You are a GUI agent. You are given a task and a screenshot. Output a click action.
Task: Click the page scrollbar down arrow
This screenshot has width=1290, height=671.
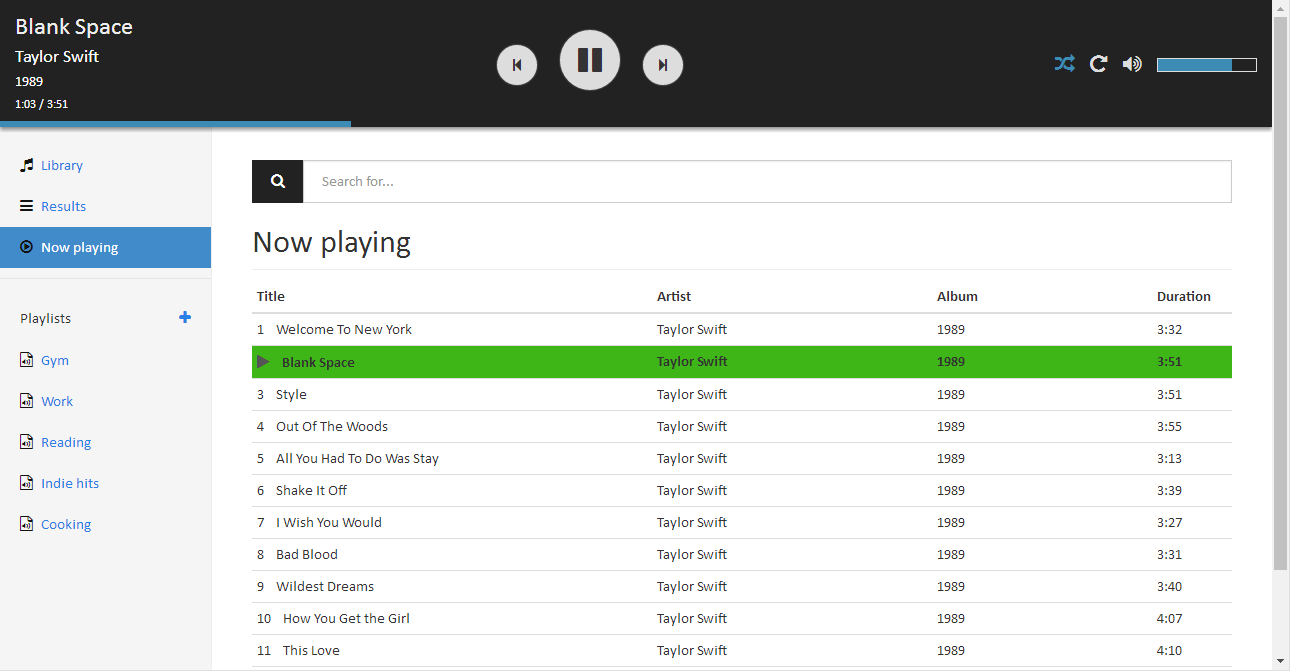tap(1281, 662)
